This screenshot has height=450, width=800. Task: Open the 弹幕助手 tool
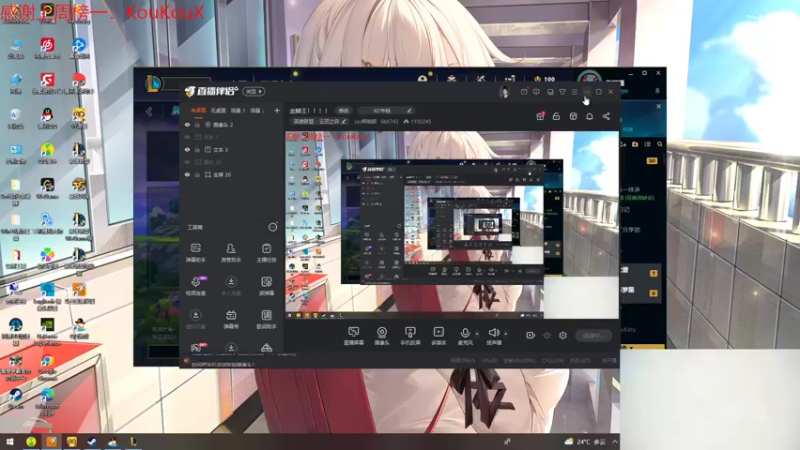[195, 253]
